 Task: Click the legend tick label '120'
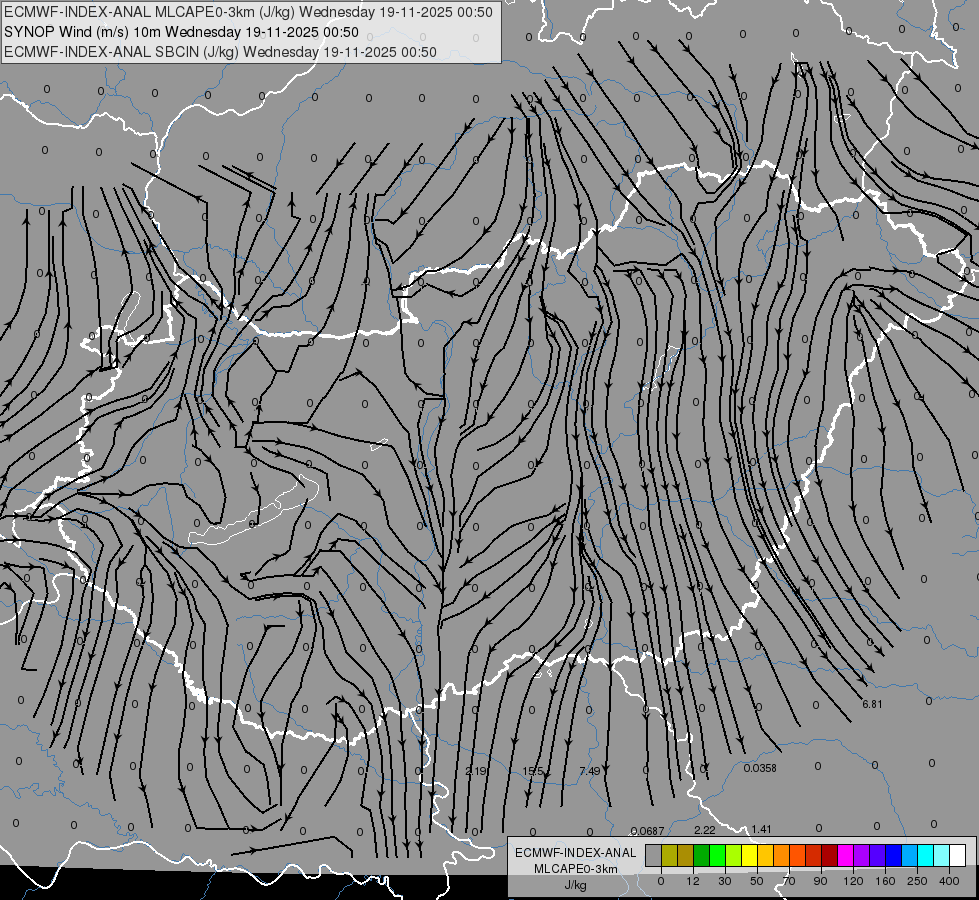tap(853, 881)
